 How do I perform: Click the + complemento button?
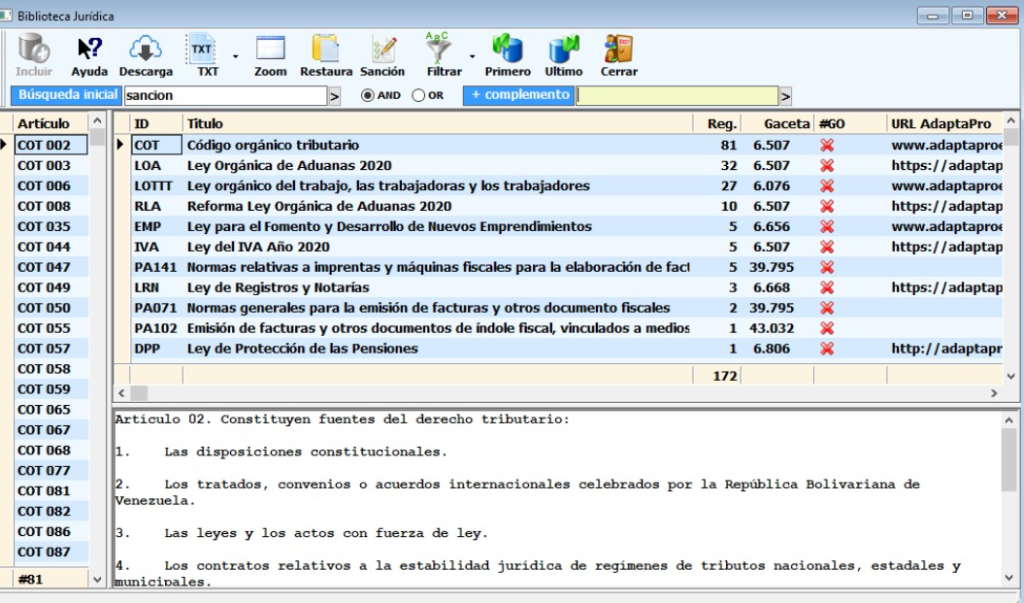(x=519, y=95)
